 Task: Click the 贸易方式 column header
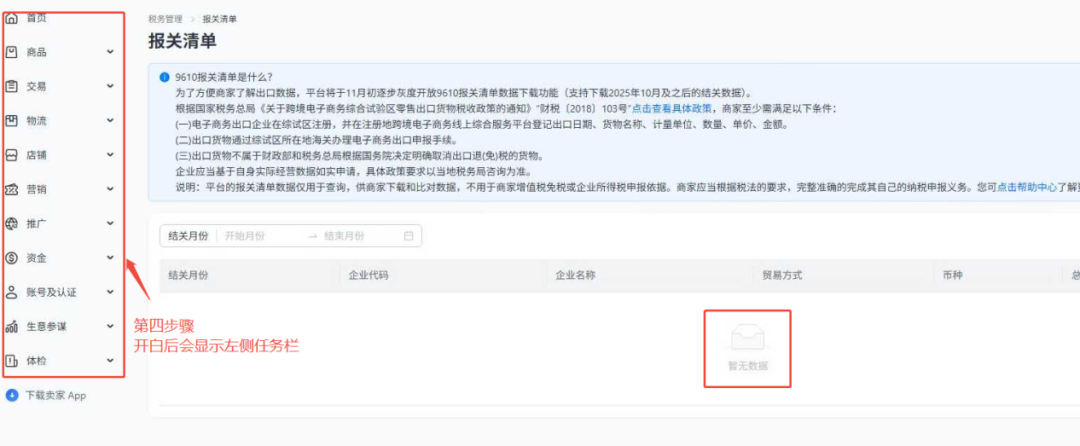(x=782, y=275)
